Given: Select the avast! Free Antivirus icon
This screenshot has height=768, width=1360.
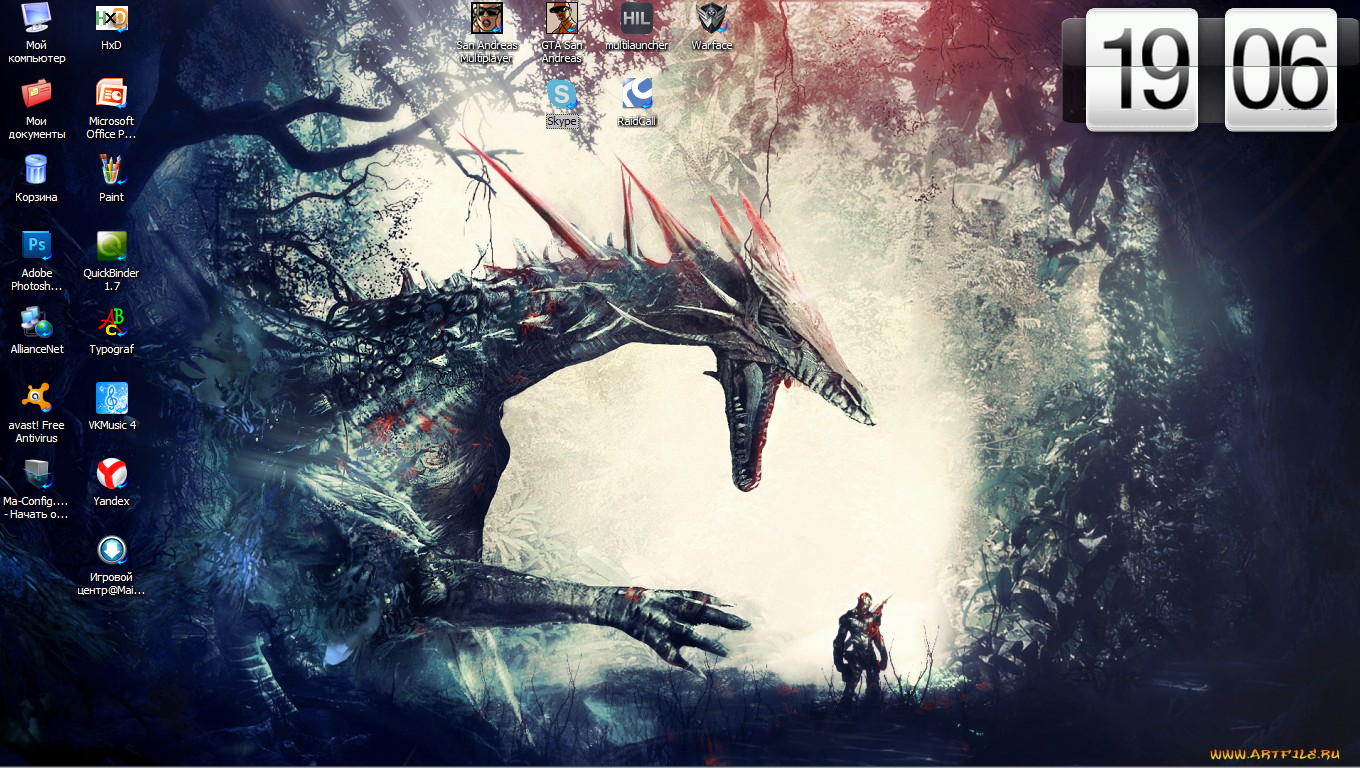Looking at the screenshot, I should (36, 398).
